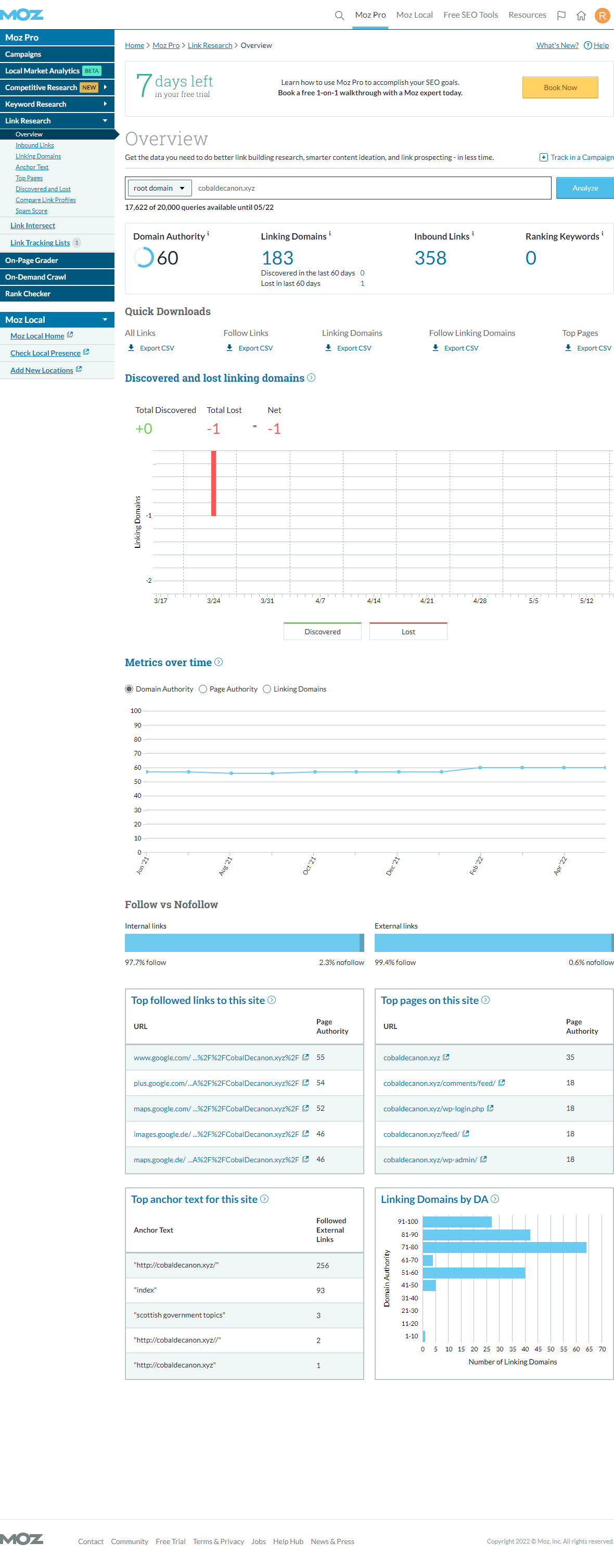
Task: Click the Analyze button
Action: click(x=584, y=188)
